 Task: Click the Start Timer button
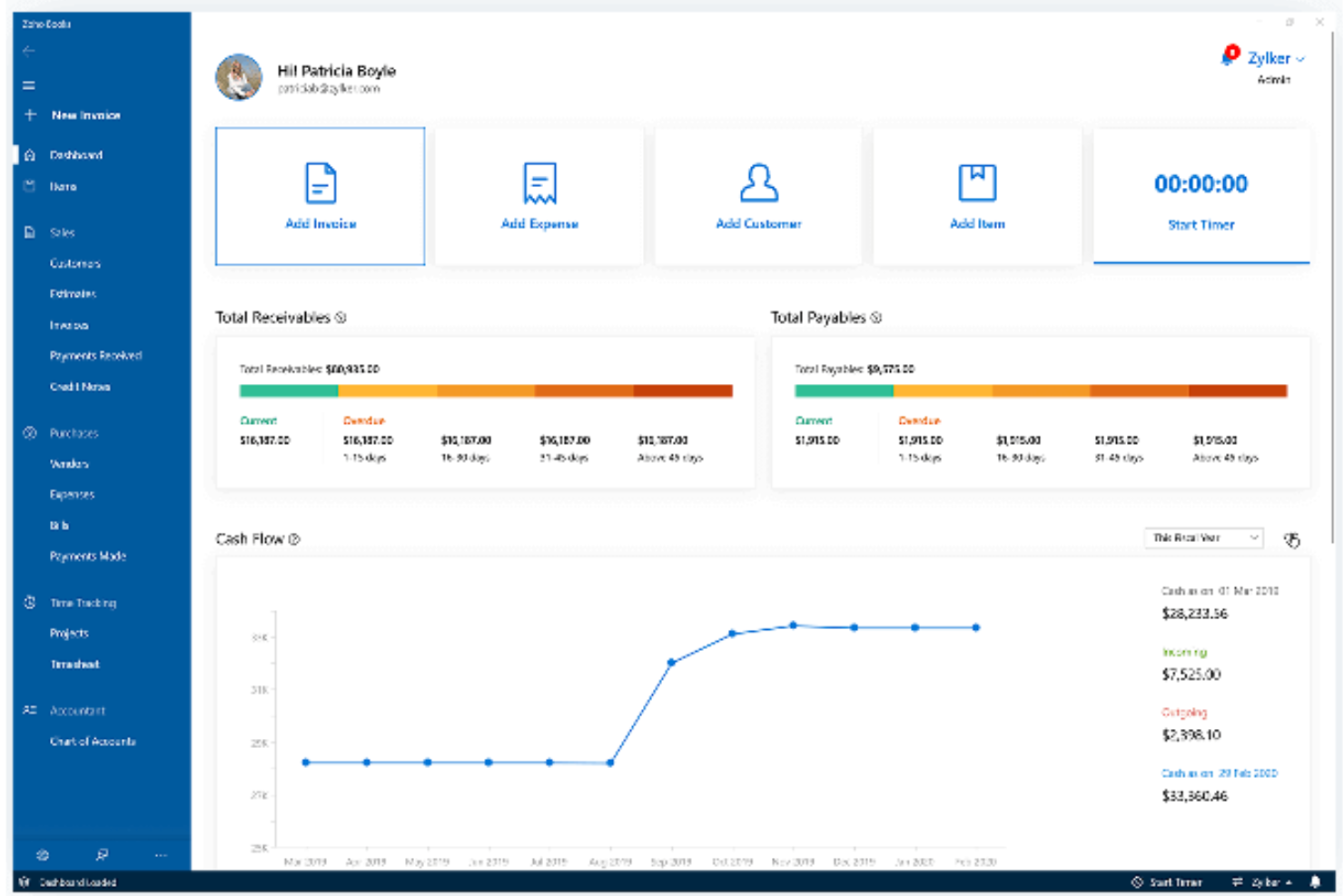coord(1201,225)
